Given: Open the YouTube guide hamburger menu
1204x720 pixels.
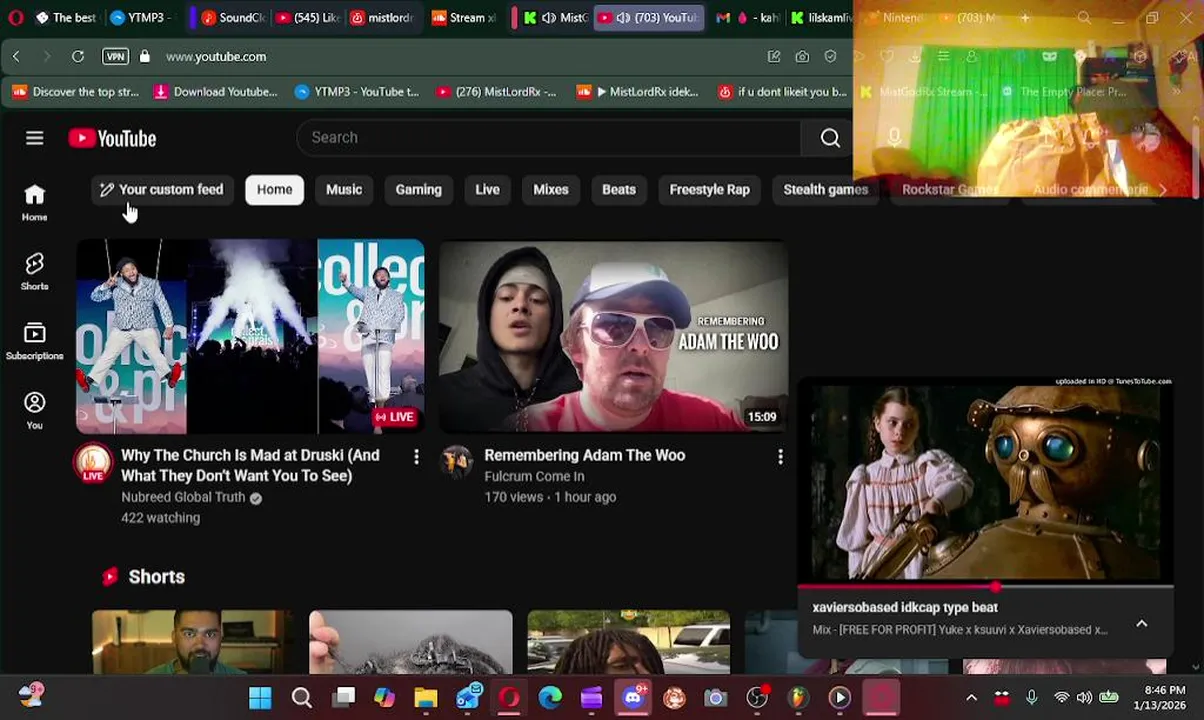Looking at the screenshot, I should pos(34,138).
